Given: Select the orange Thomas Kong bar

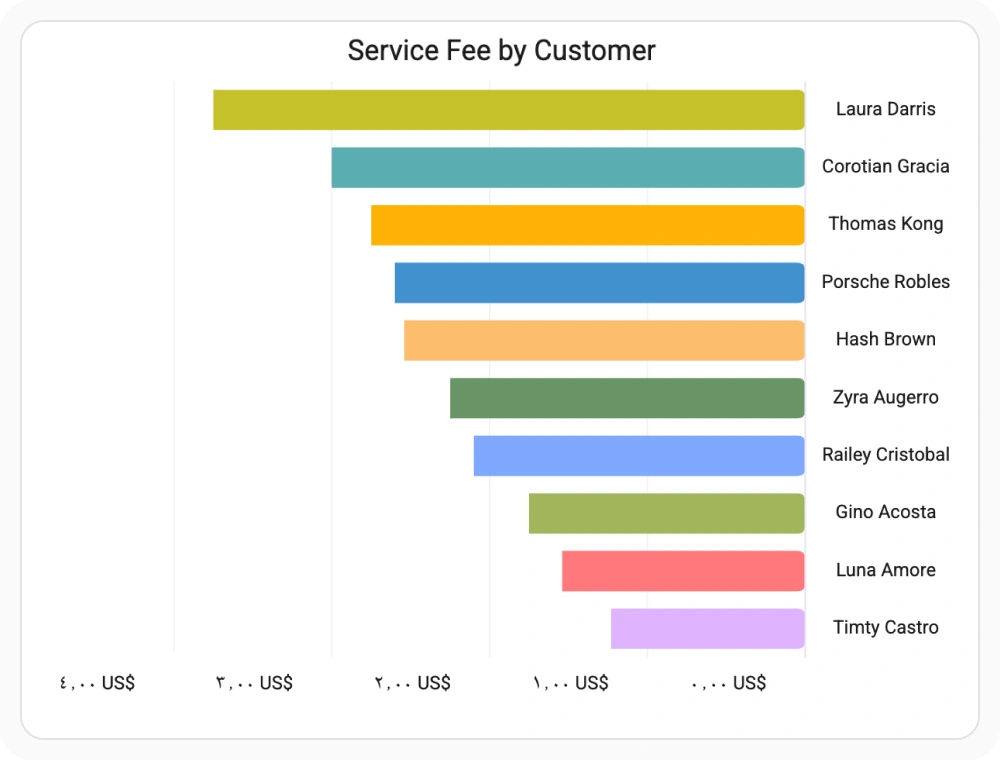Looking at the screenshot, I should [x=588, y=225].
